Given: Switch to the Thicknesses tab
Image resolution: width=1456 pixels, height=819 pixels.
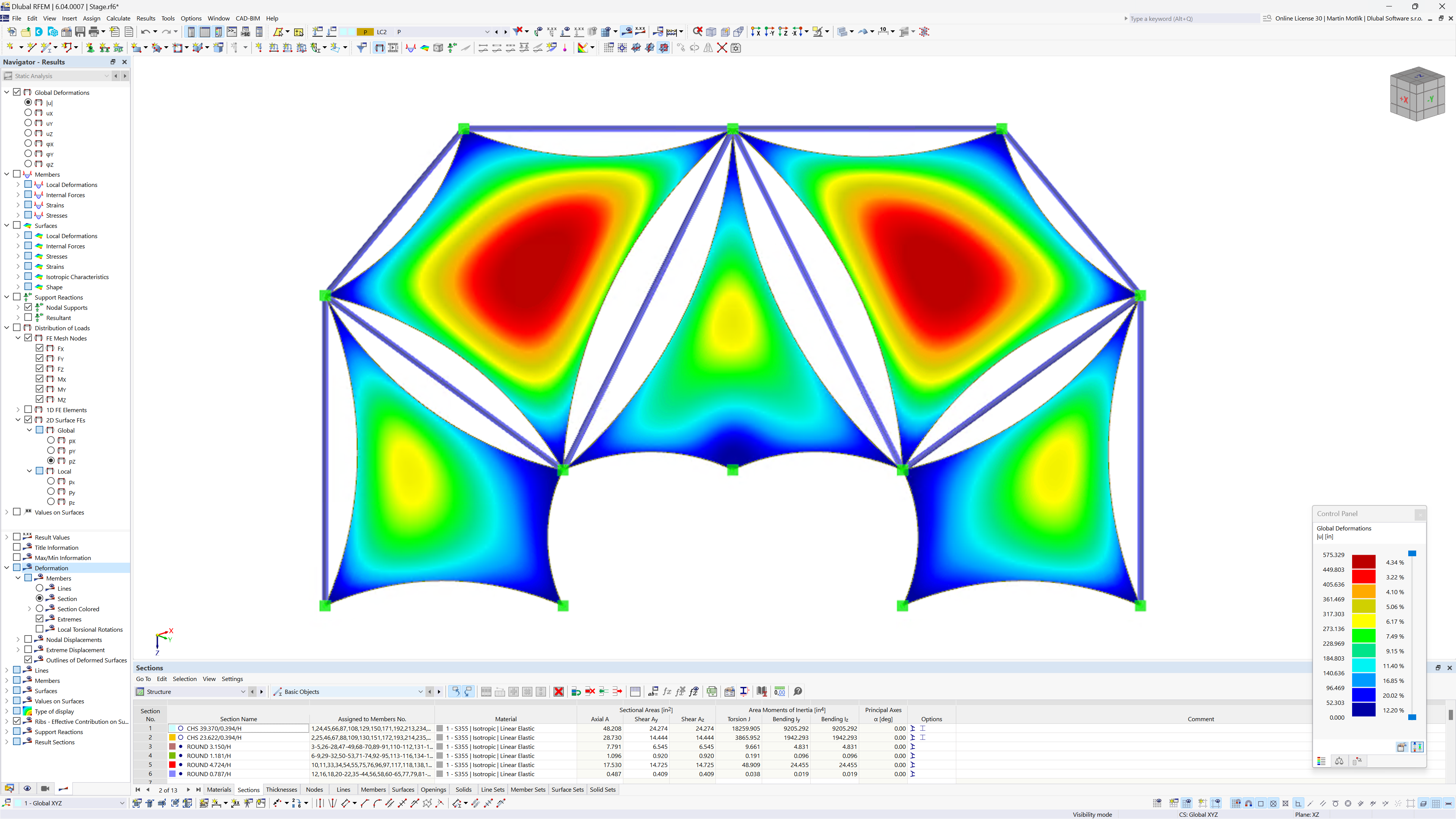Looking at the screenshot, I should [x=281, y=789].
